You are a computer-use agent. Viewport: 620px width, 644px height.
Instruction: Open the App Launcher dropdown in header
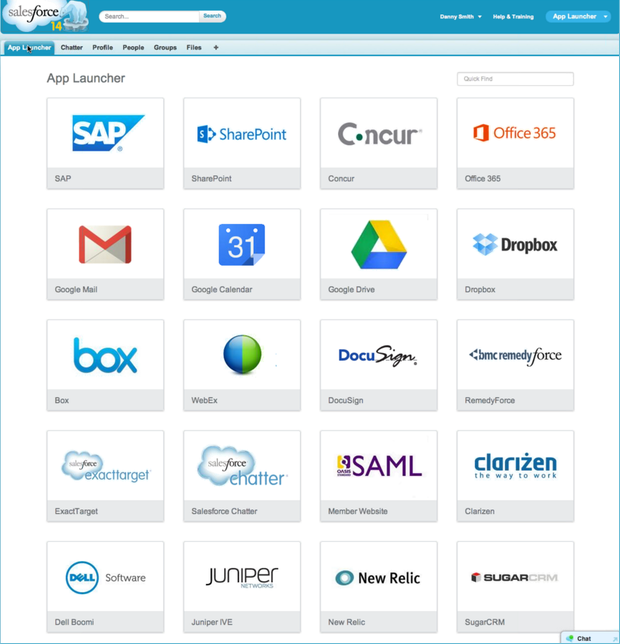coord(578,16)
